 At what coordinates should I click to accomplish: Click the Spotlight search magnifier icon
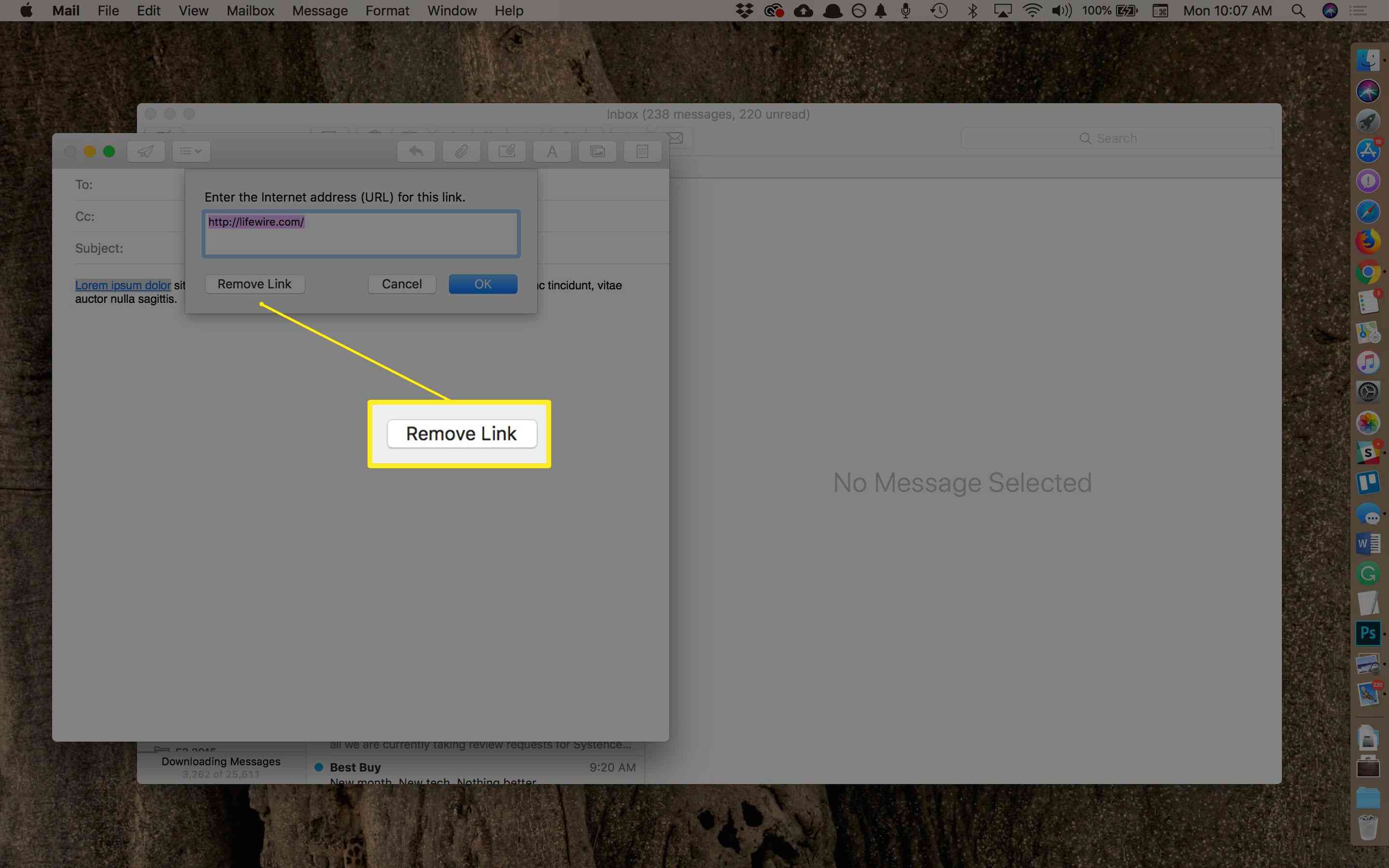1298,10
